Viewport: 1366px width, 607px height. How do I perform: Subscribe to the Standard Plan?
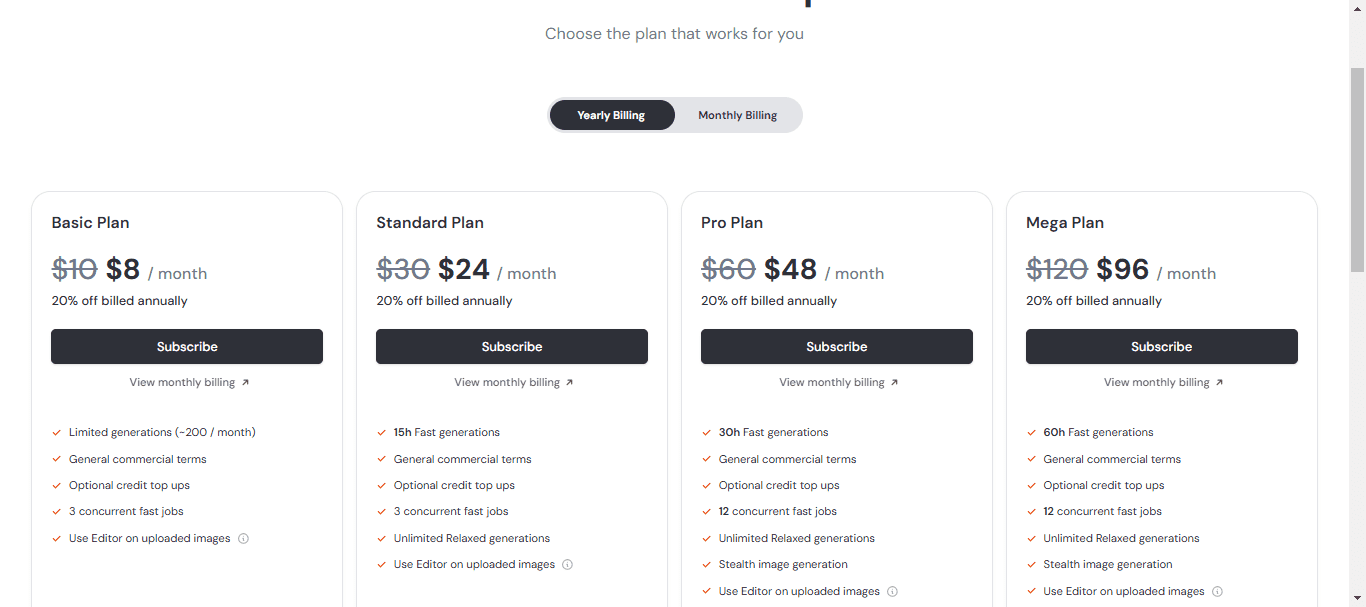[512, 346]
